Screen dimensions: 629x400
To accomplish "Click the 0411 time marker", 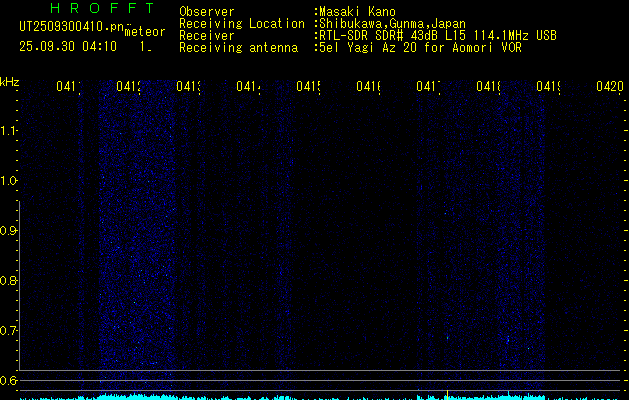I will click(68, 86).
